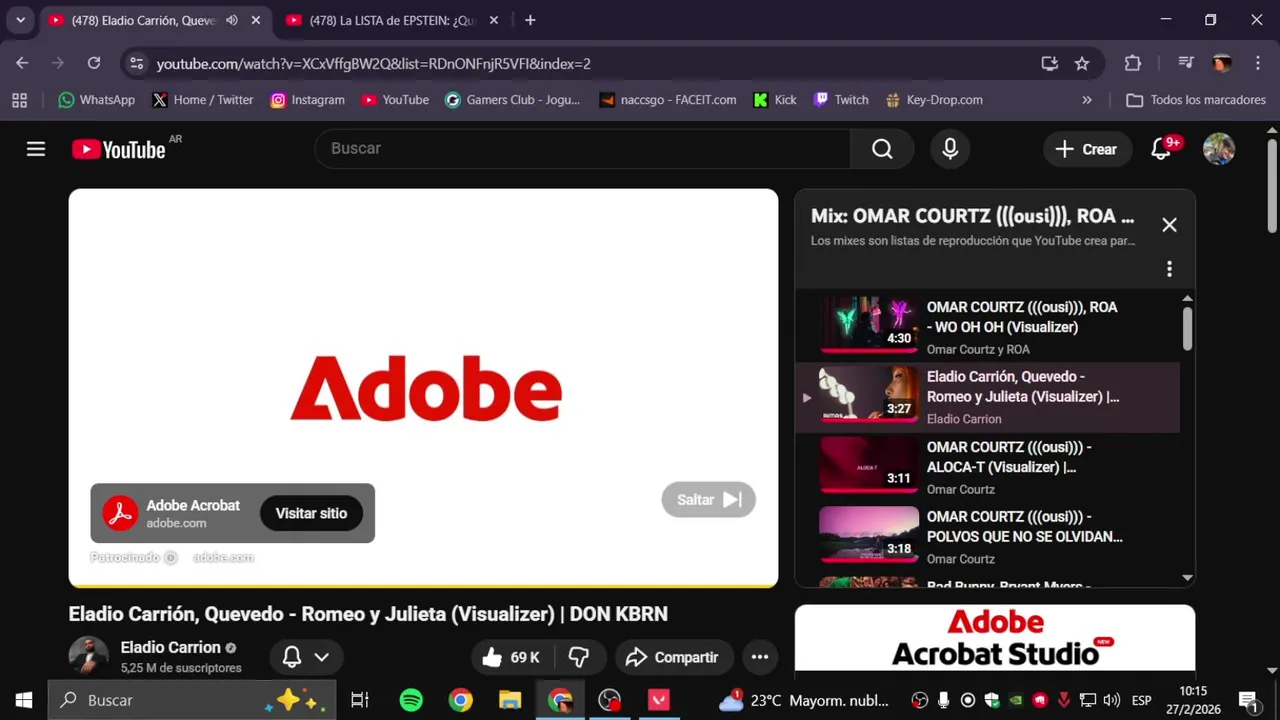Open the site information icon in address bar

pos(137,63)
